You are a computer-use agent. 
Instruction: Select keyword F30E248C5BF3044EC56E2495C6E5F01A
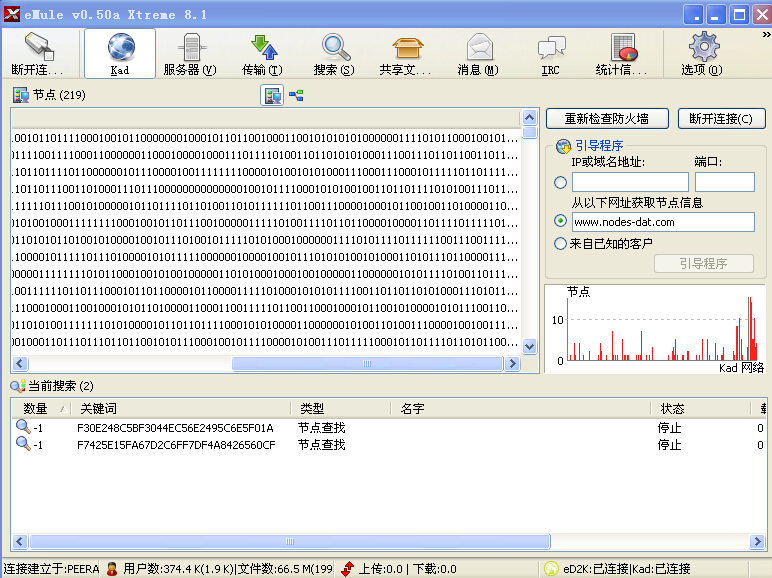pos(175,428)
